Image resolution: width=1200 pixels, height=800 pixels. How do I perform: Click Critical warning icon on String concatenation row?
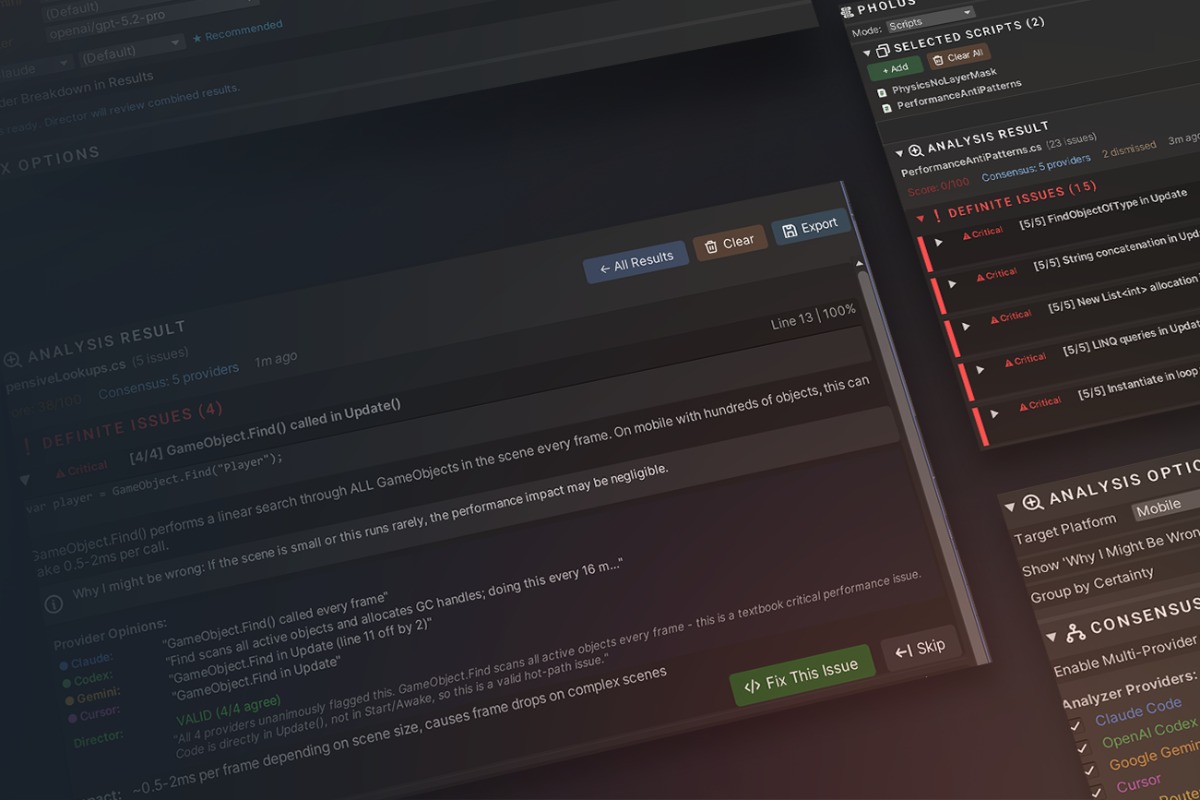coord(980,276)
